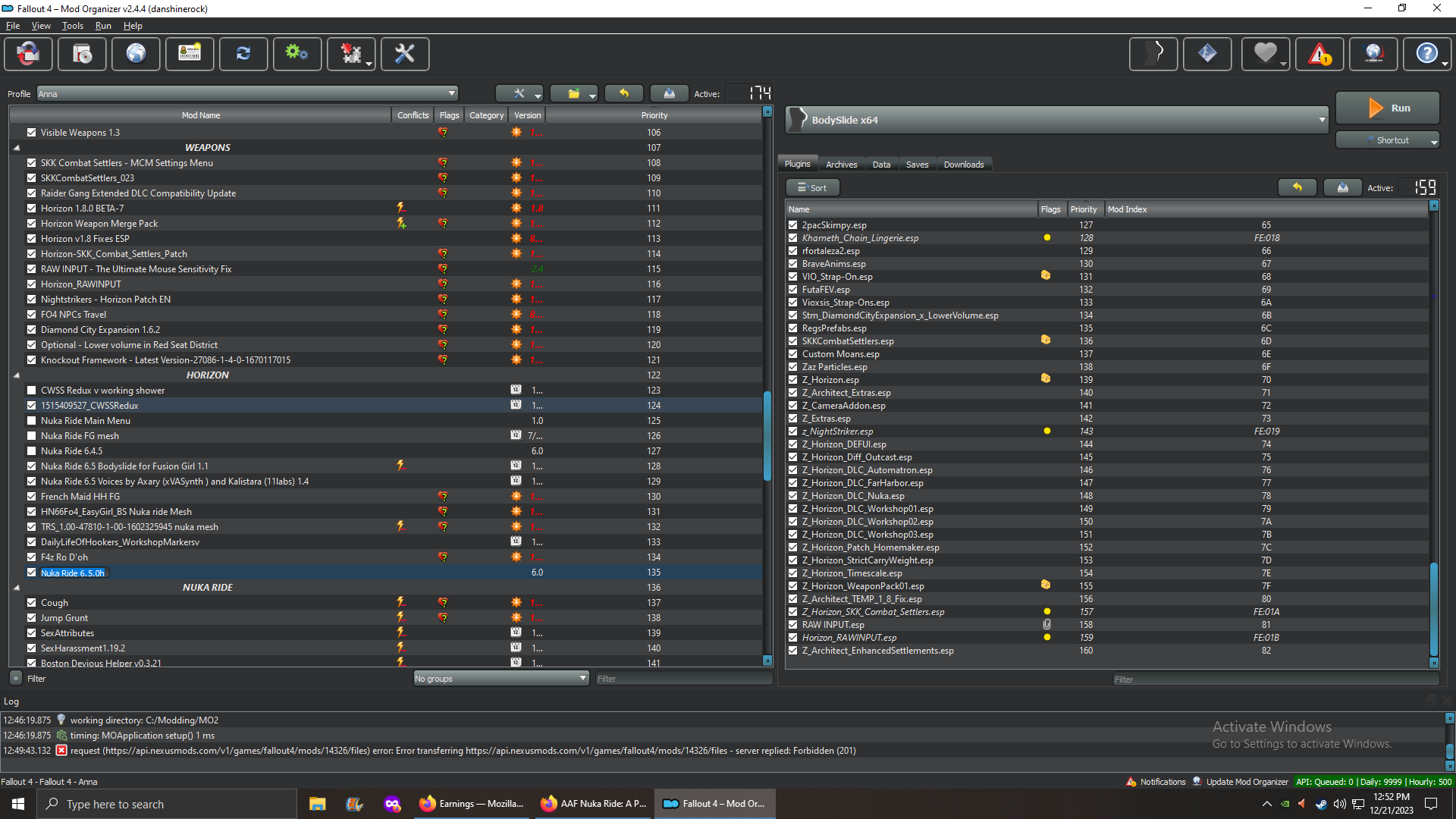This screenshot has width=1456, height=819.
Task: Click the BodySlide shortcut toolbar icon
Action: click(x=1153, y=54)
